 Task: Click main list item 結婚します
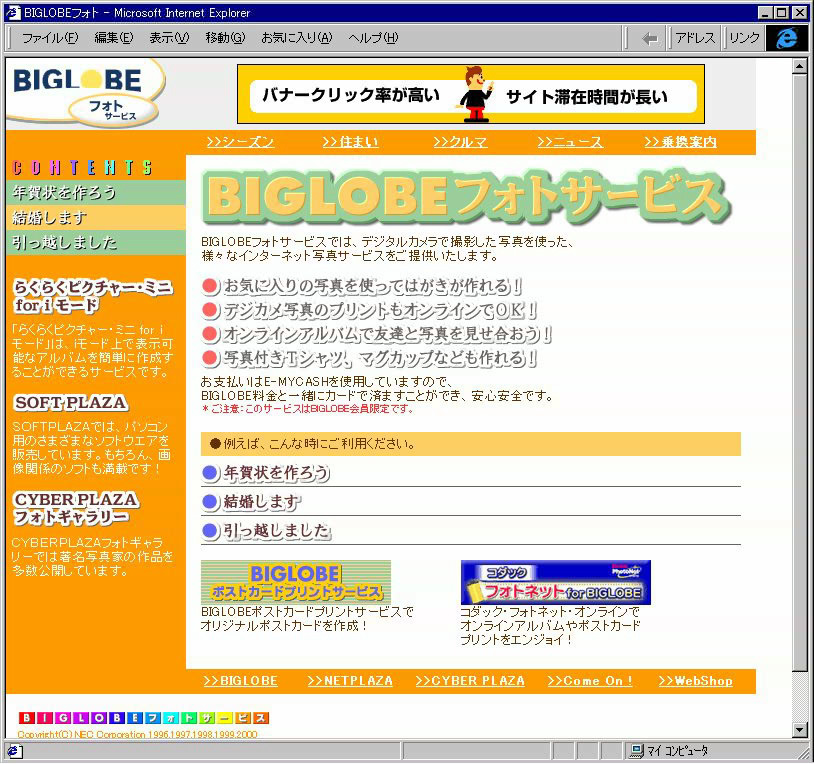click(262, 502)
